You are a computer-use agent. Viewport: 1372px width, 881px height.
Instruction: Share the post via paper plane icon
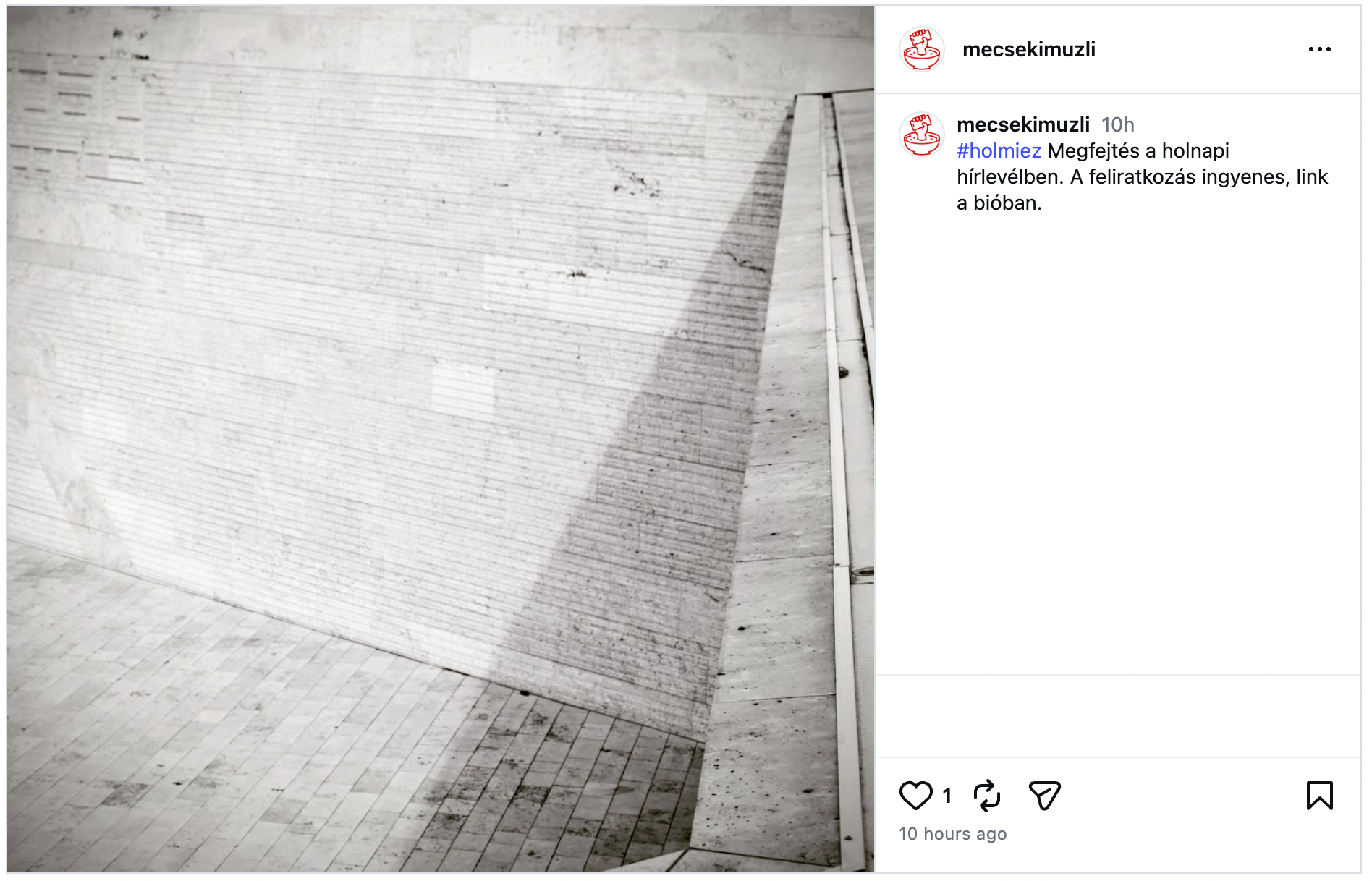pyautogui.click(x=1044, y=796)
